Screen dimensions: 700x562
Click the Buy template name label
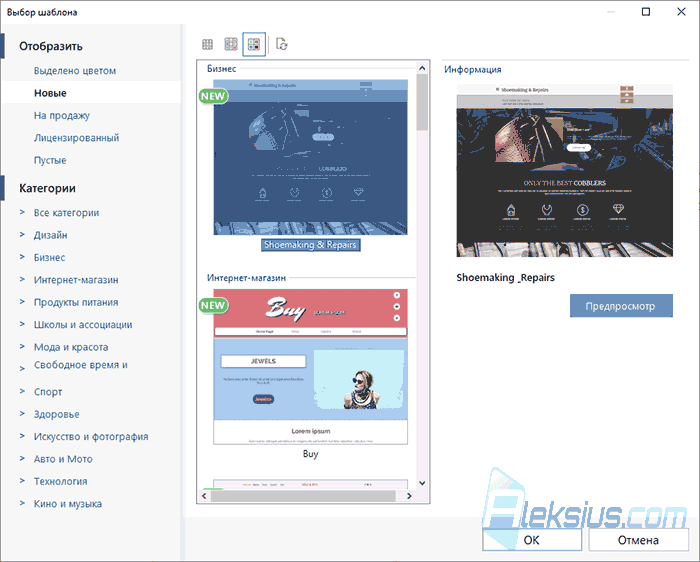310,454
